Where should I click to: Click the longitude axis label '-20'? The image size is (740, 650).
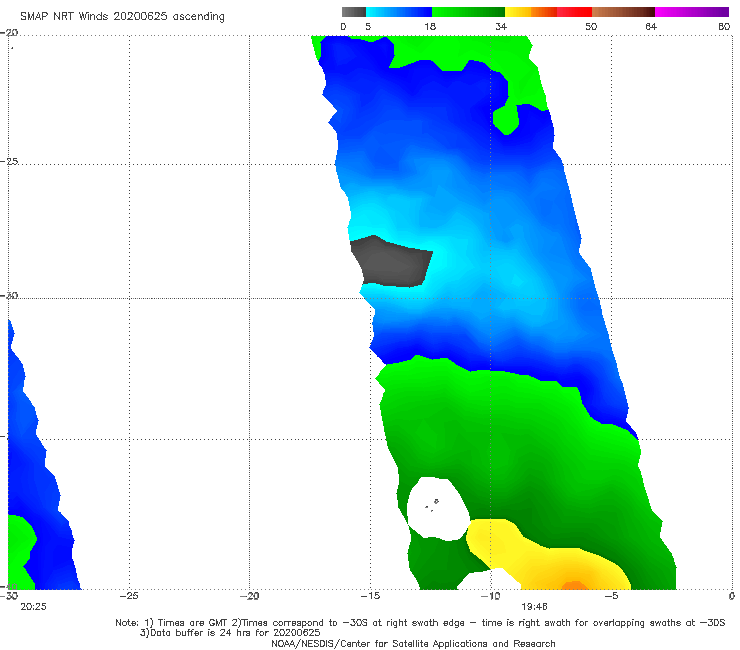[x=250, y=596]
